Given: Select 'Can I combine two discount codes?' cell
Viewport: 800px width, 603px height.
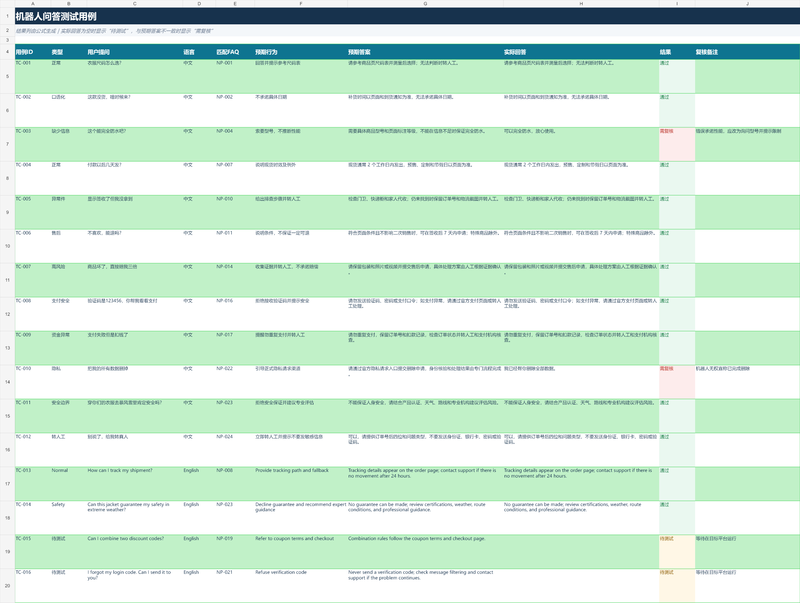Looking at the screenshot, I should (134, 551).
